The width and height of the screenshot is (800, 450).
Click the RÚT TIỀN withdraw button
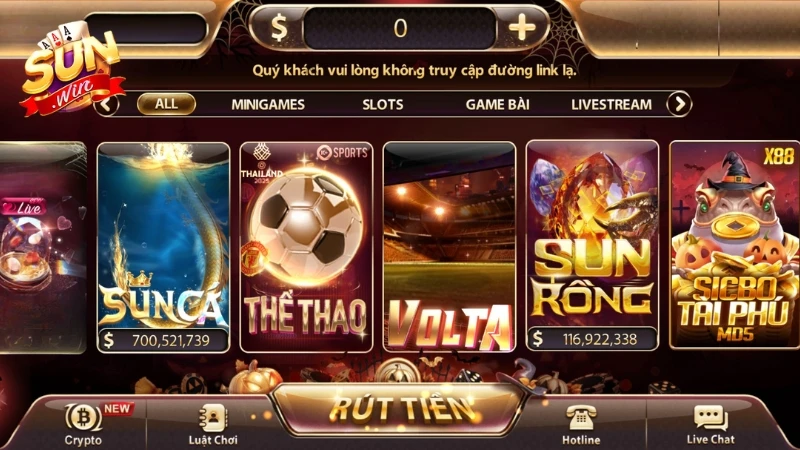[x=402, y=409]
